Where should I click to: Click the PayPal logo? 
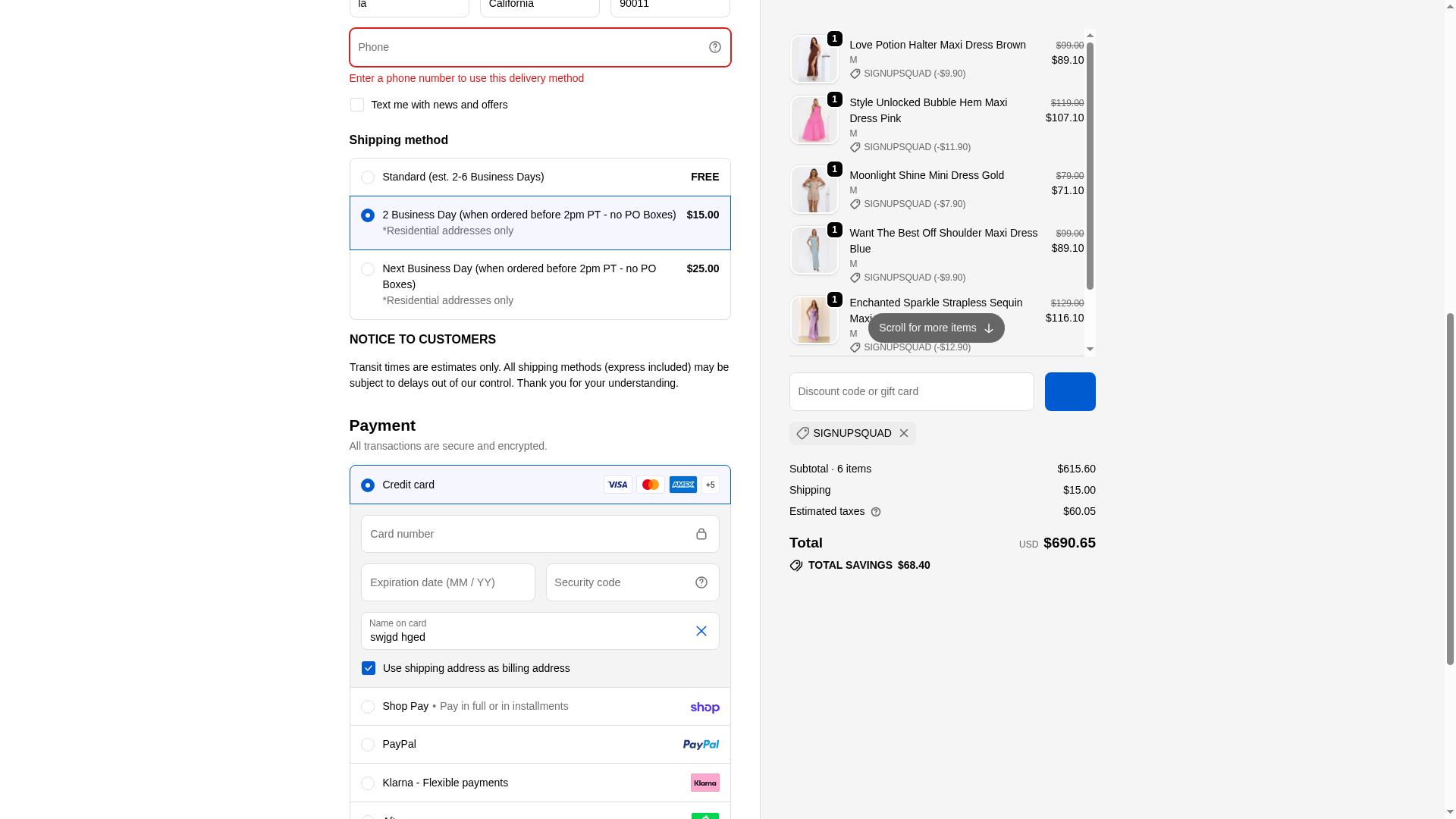[700, 745]
